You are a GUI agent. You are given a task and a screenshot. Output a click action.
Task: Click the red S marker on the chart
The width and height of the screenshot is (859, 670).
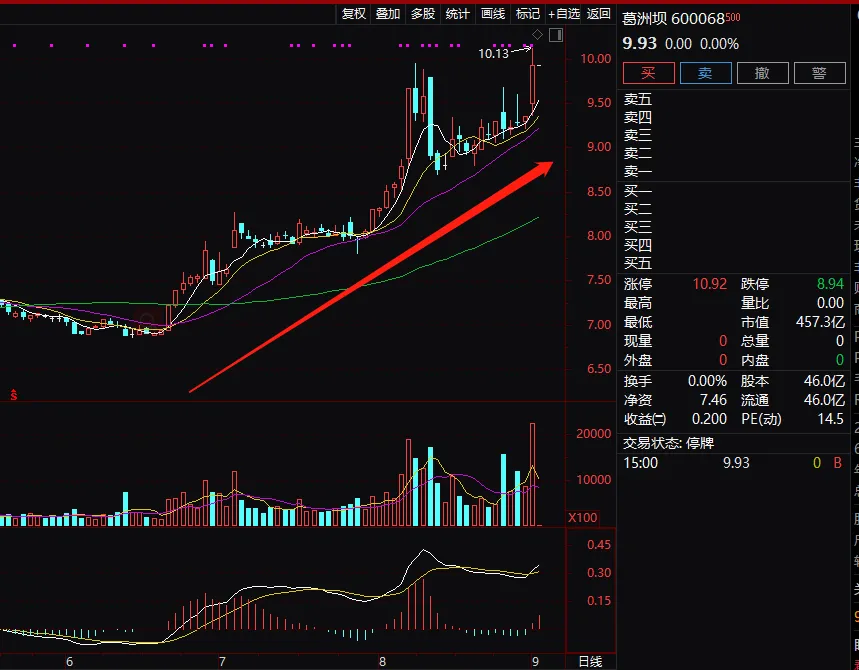14,395
